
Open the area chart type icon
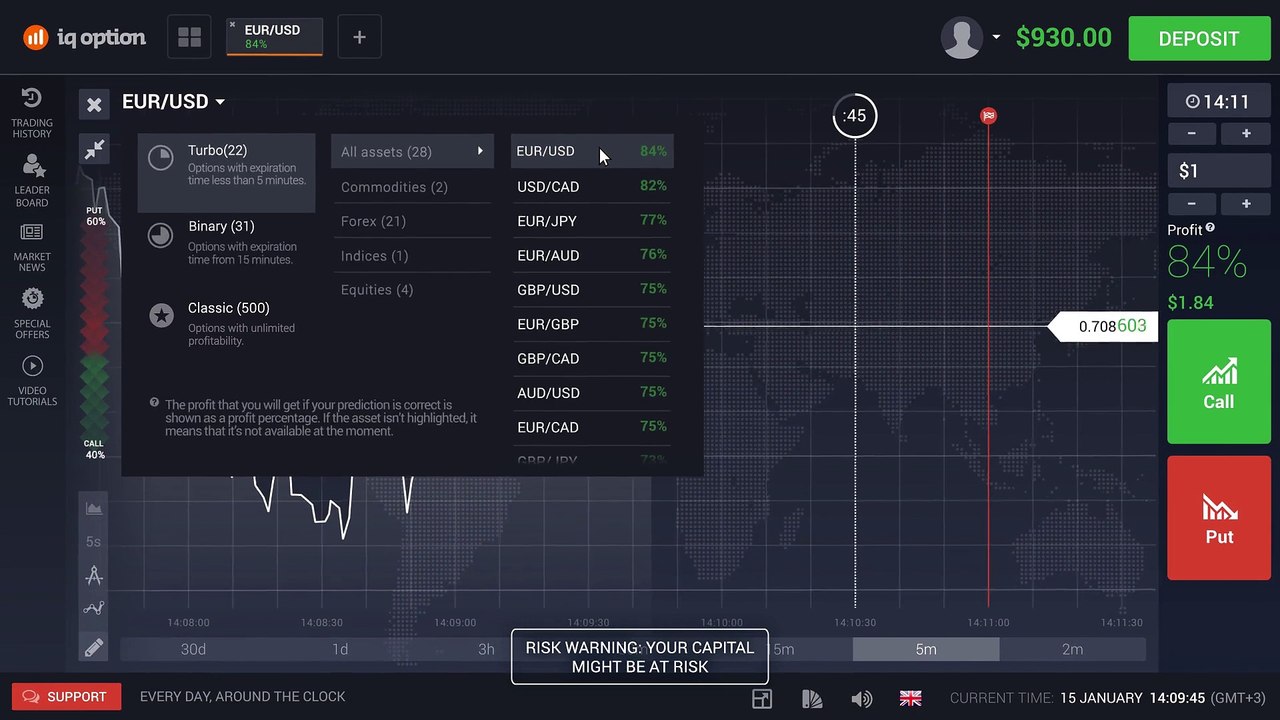[x=94, y=508]
